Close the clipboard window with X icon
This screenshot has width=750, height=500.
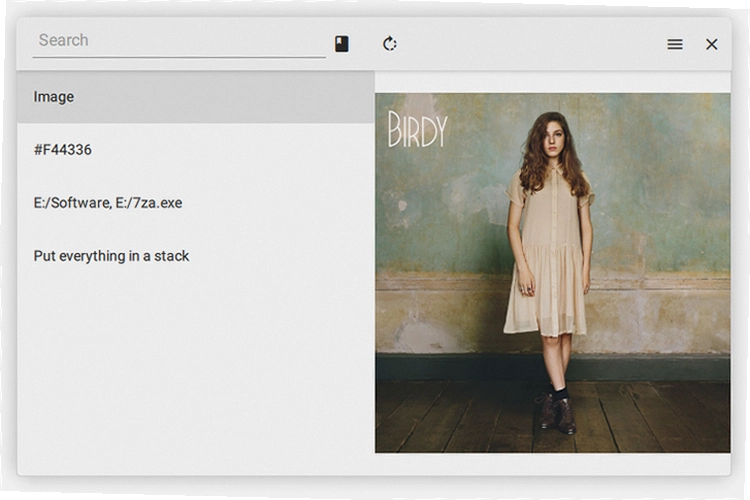point(712,44)
